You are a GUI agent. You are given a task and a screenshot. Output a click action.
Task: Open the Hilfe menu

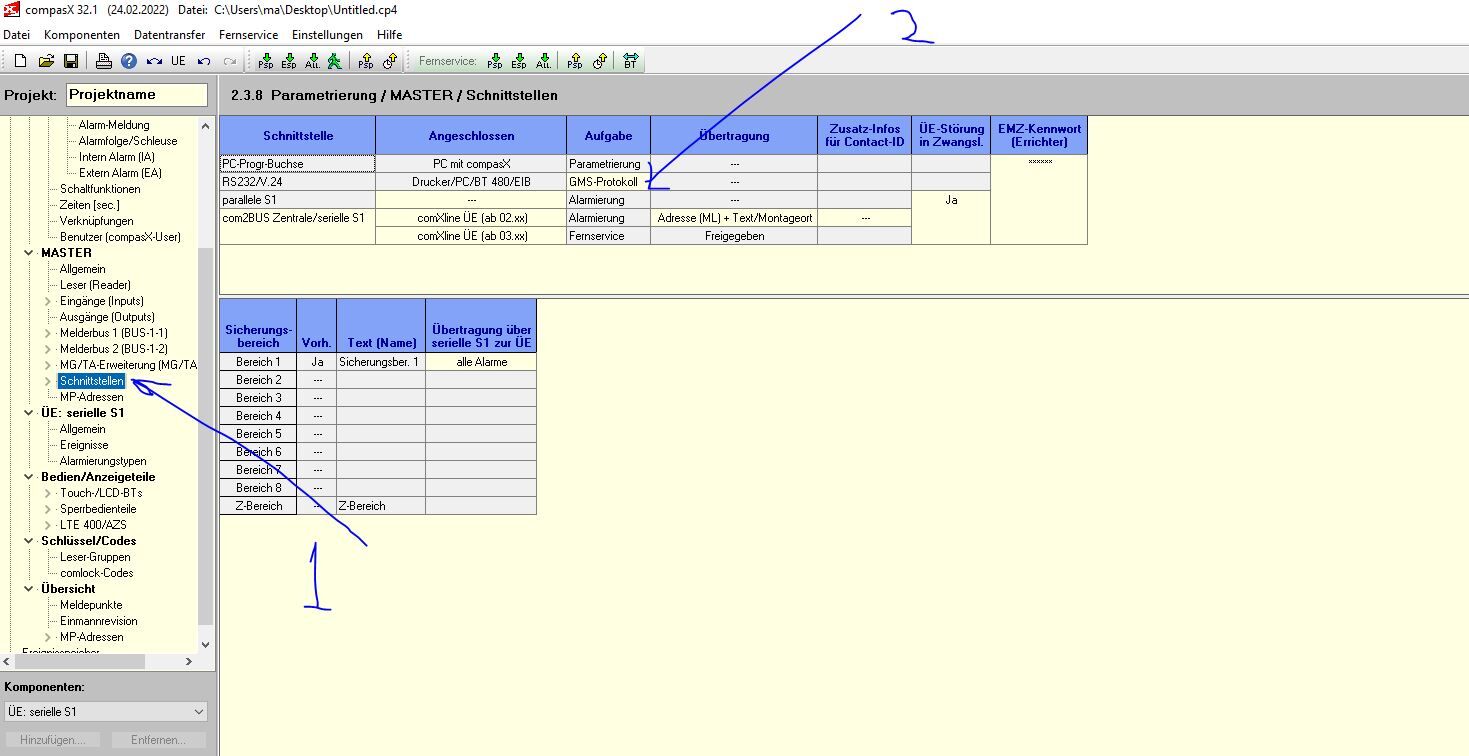[x=390, y=35]
